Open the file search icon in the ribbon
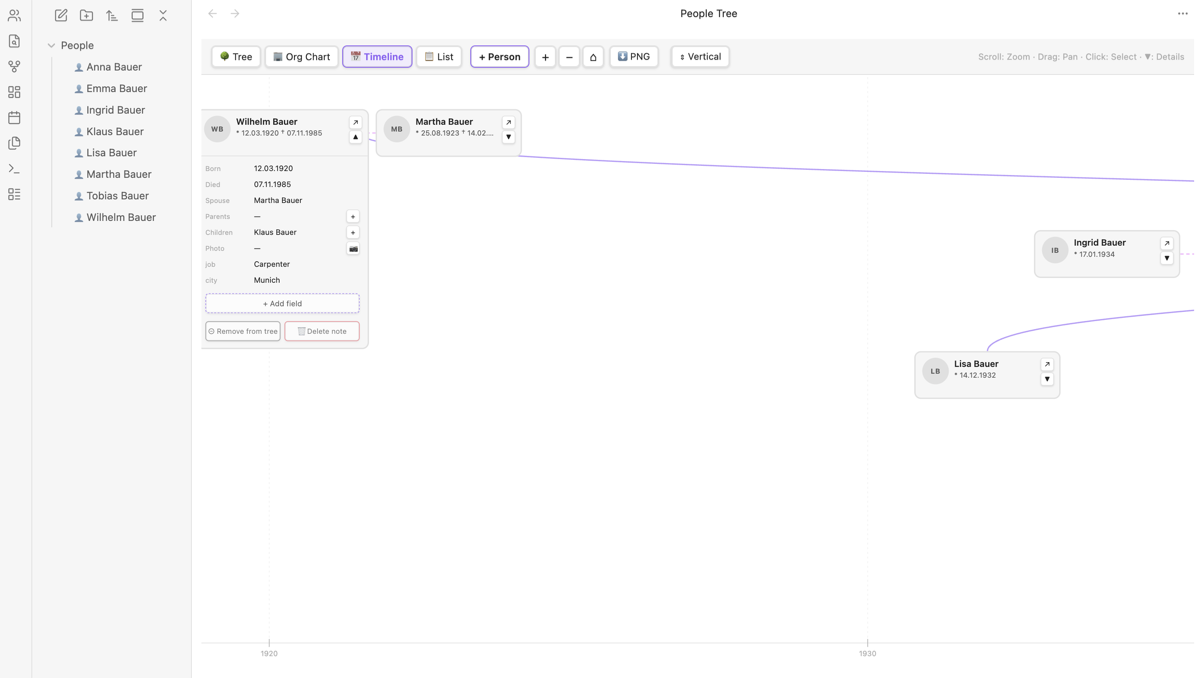Viewport: 1200px width, 678px height. click(14, 41)
